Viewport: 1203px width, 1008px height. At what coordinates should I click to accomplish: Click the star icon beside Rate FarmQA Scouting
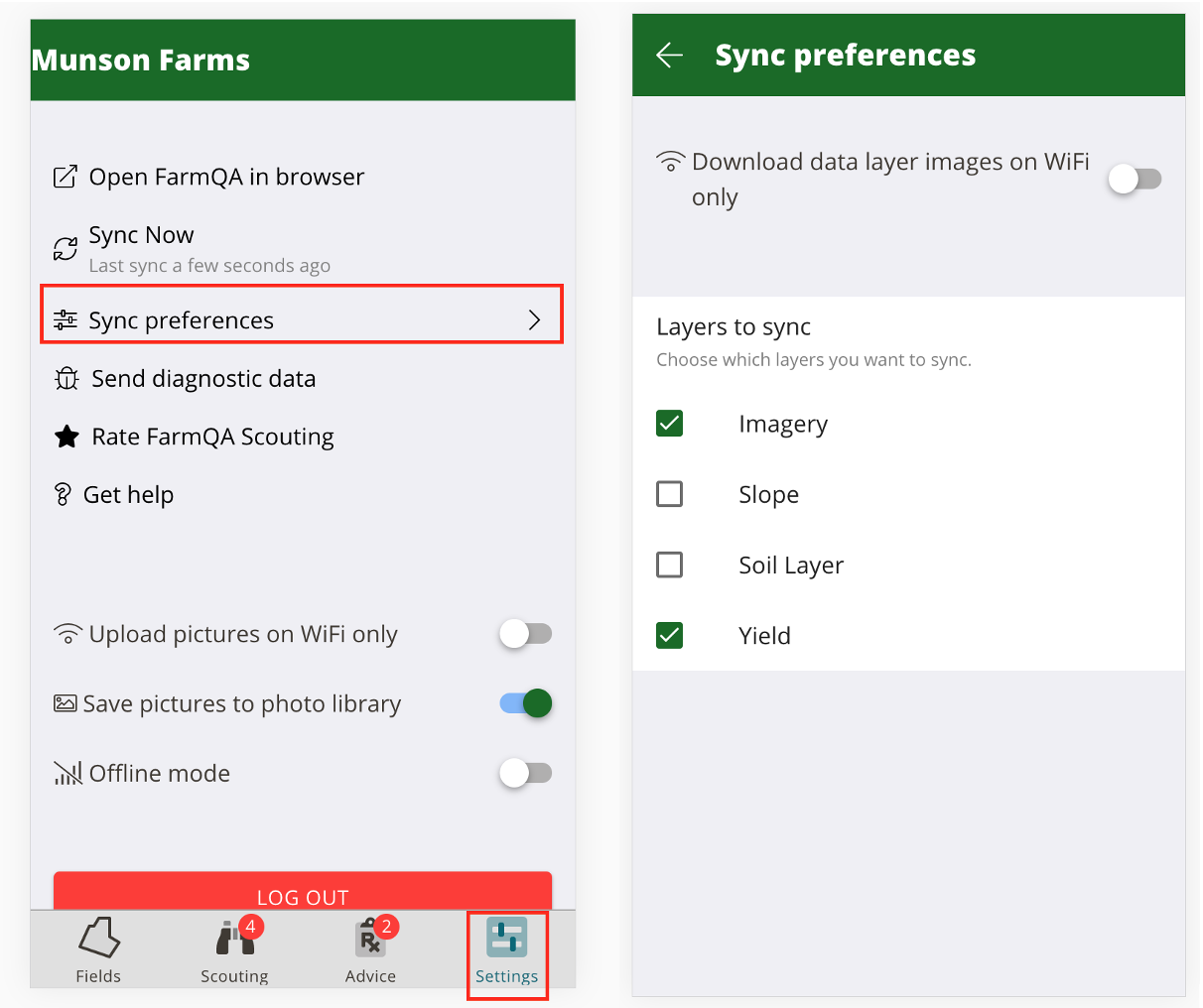67,437
